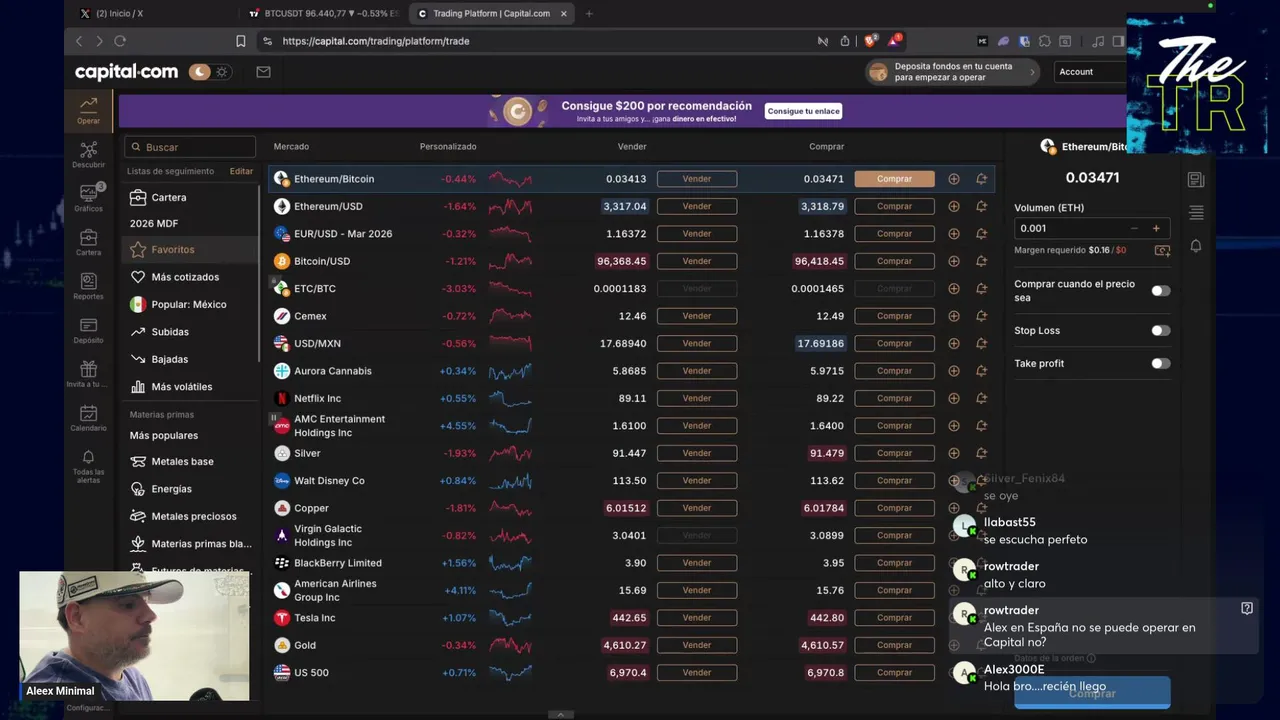This screenshot has width=1280, height=720.
Task: Enable the Stop Loss toggle
Action: (x=1160, y=331)
